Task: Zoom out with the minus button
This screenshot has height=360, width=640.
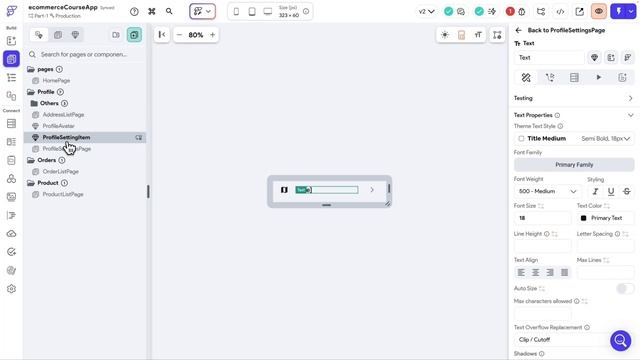Action: 179,35
